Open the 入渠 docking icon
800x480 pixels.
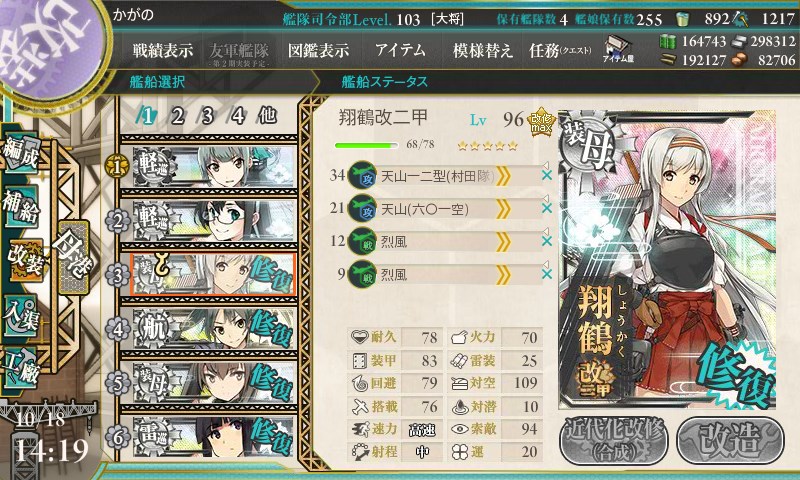[x=20, y=315]
